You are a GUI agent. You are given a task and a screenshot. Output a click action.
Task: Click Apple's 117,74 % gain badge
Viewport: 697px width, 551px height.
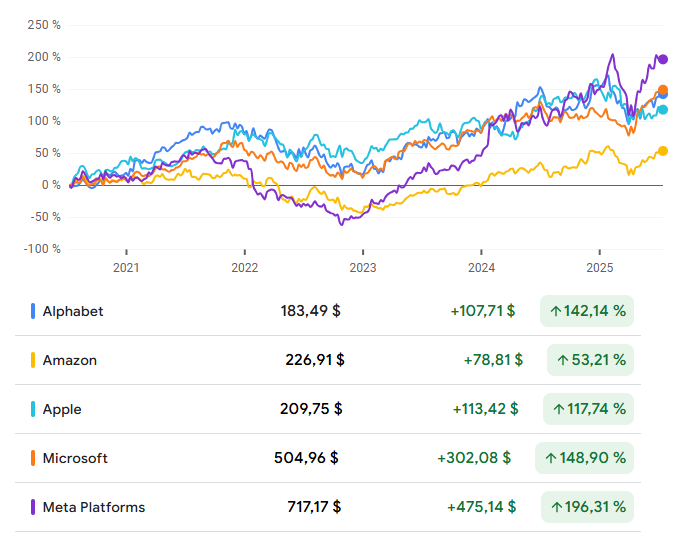click(x=588, y=409)
